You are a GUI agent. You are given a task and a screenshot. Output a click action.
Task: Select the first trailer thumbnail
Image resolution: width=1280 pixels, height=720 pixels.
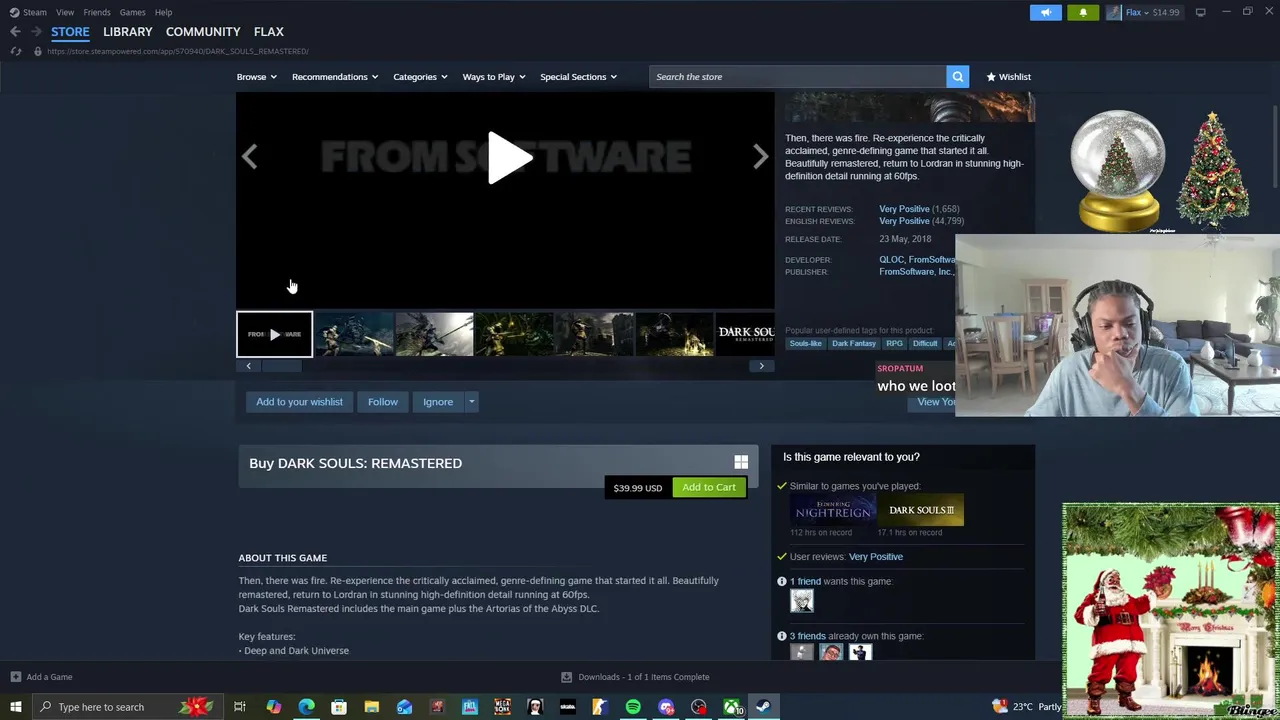click(x=274, y=334)
